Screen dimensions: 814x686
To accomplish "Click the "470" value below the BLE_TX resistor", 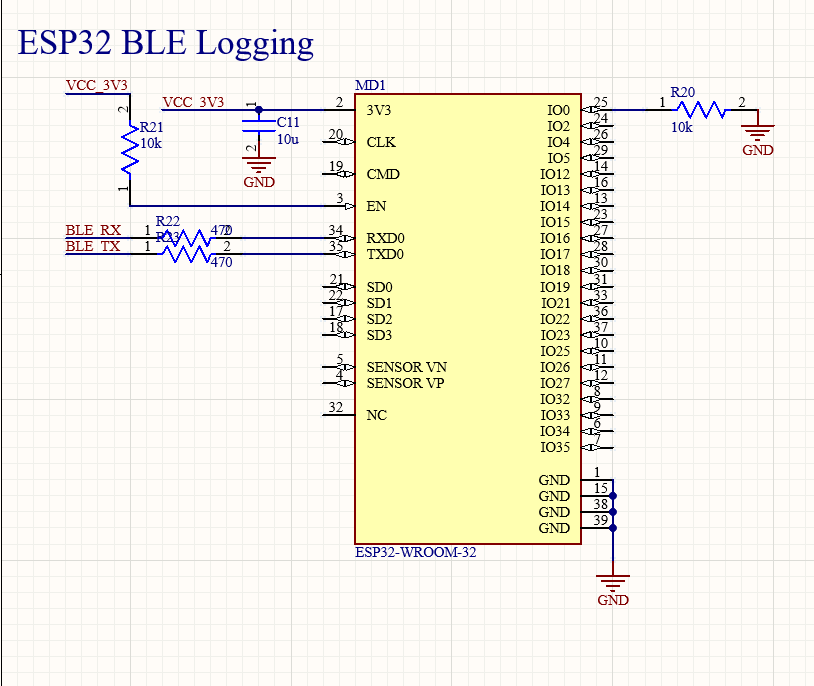I will [222, 262].
